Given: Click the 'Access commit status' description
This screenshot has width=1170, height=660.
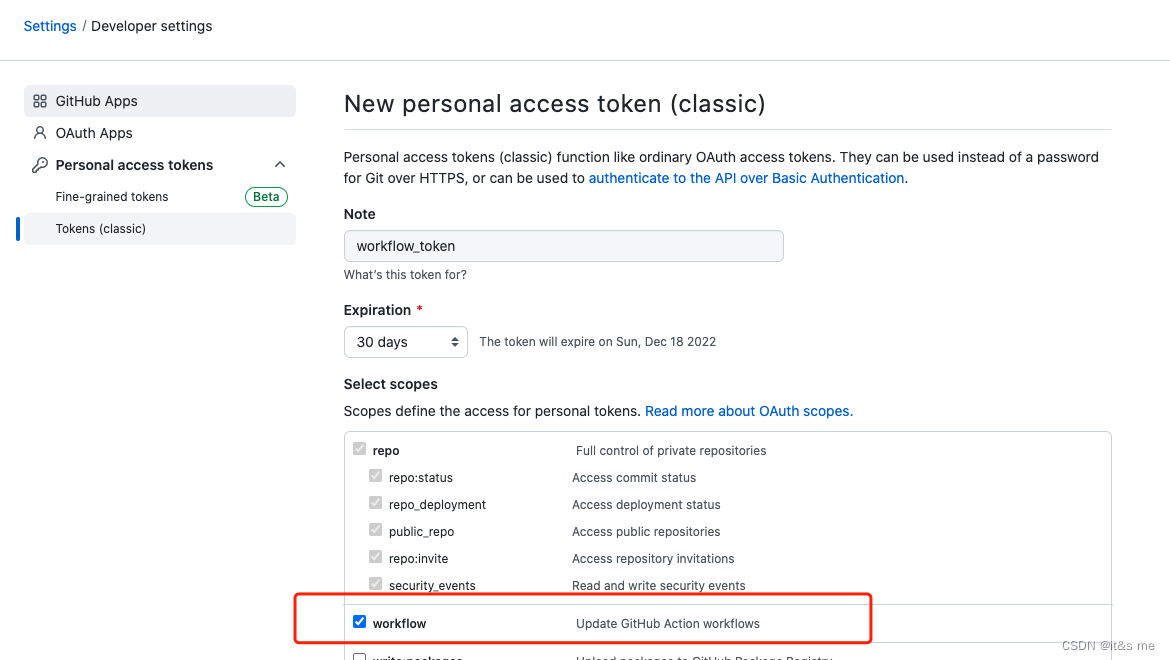Looking at the screenshot, I should click(634, 478).
